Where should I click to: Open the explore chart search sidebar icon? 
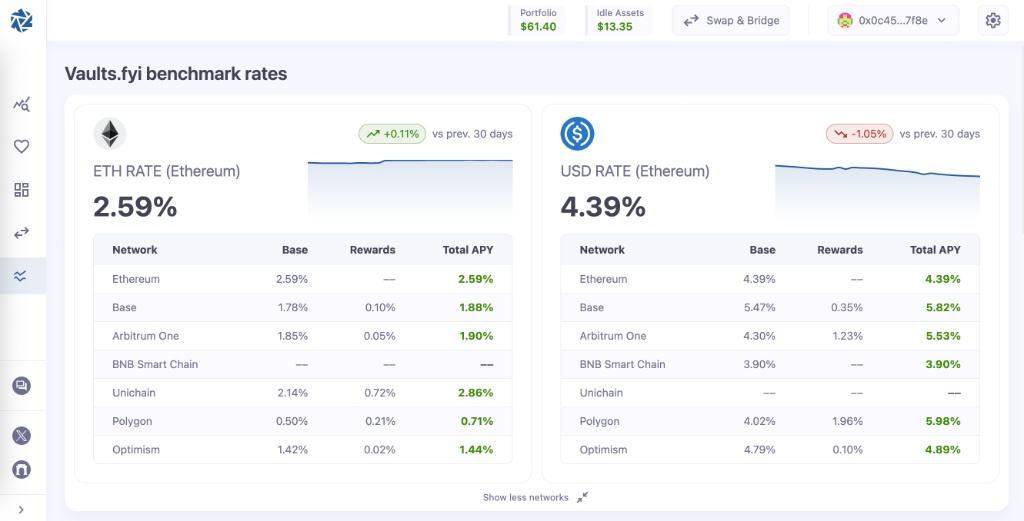click(x=21, y=104)
